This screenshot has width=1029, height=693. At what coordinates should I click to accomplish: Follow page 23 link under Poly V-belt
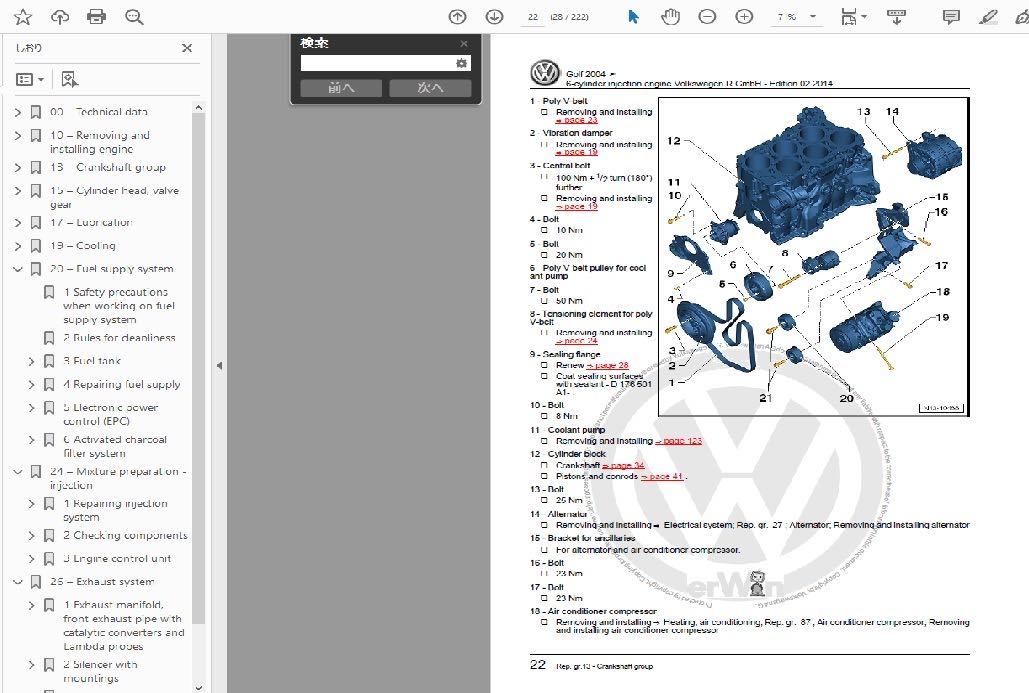[576, 120]
